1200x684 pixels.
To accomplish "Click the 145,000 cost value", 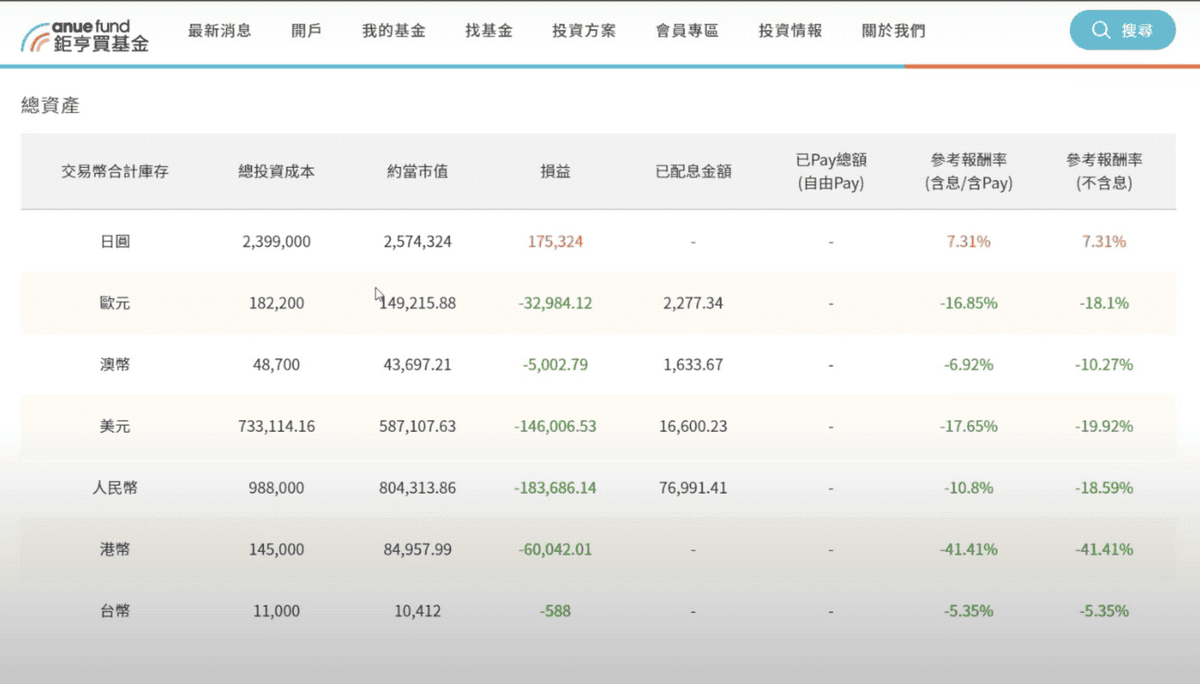I will [277, 549].
